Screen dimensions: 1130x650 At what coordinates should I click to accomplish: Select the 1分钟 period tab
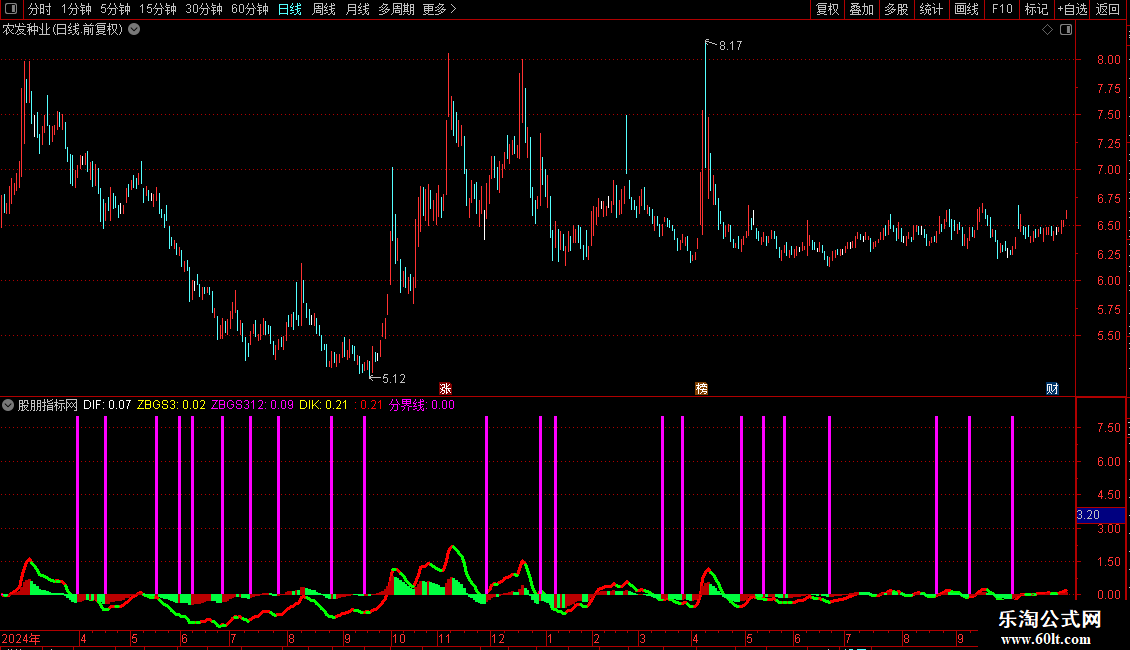coord(76,9)
